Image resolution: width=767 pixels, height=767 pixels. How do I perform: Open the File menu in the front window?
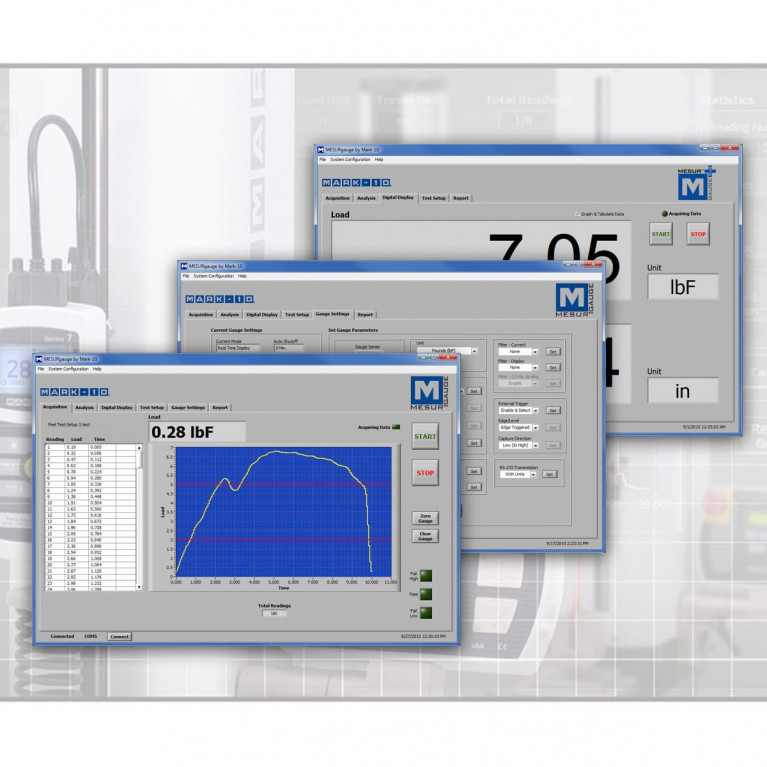(x=41, y=369)
